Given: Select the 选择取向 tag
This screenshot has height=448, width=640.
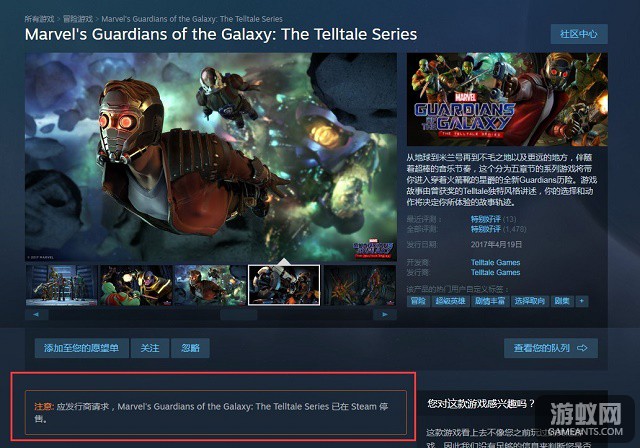Looking at the screenshot, I should [529, 301].
